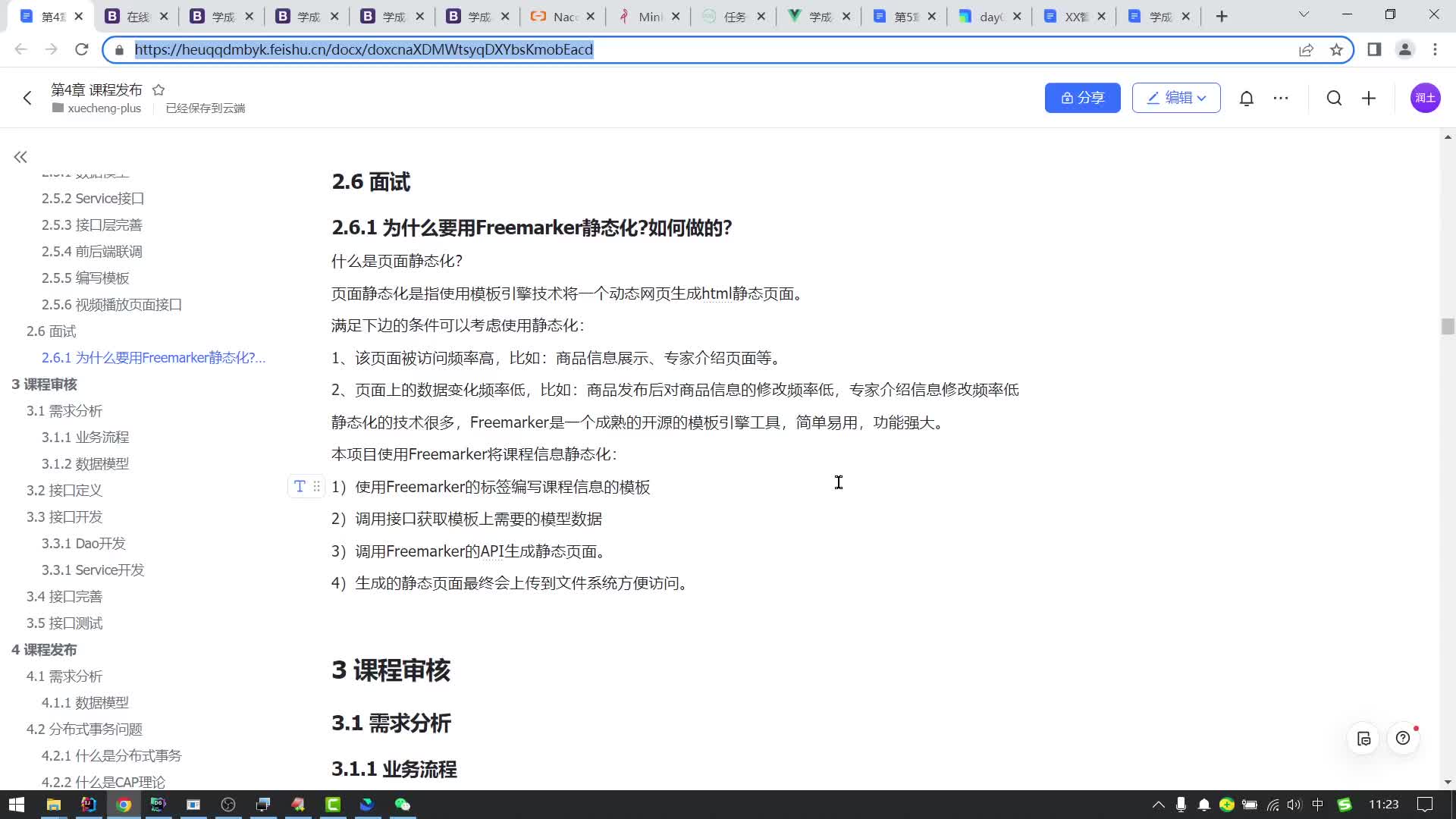Viewport: 1456px width, 819px height.
Task: Select outline item 2.6.1 为什么要用Freemarker静态化
Action: [153, 358]
